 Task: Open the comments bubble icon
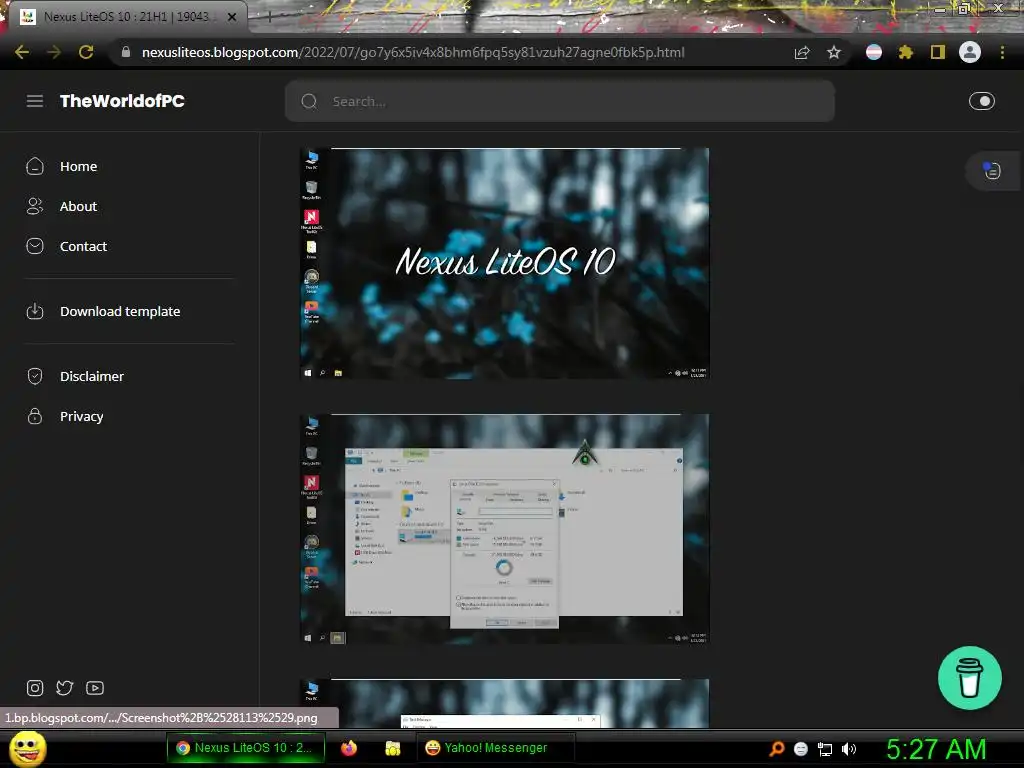tap(992, 171)
